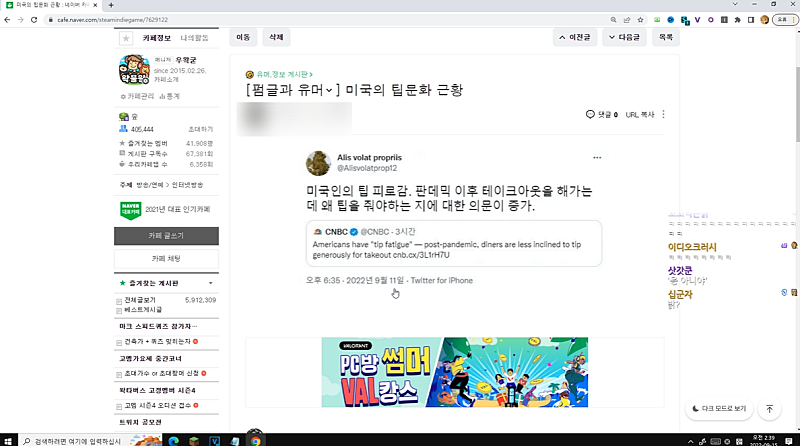
Task: Click the blue circle extension icon
Action: (x=670, y=19)
